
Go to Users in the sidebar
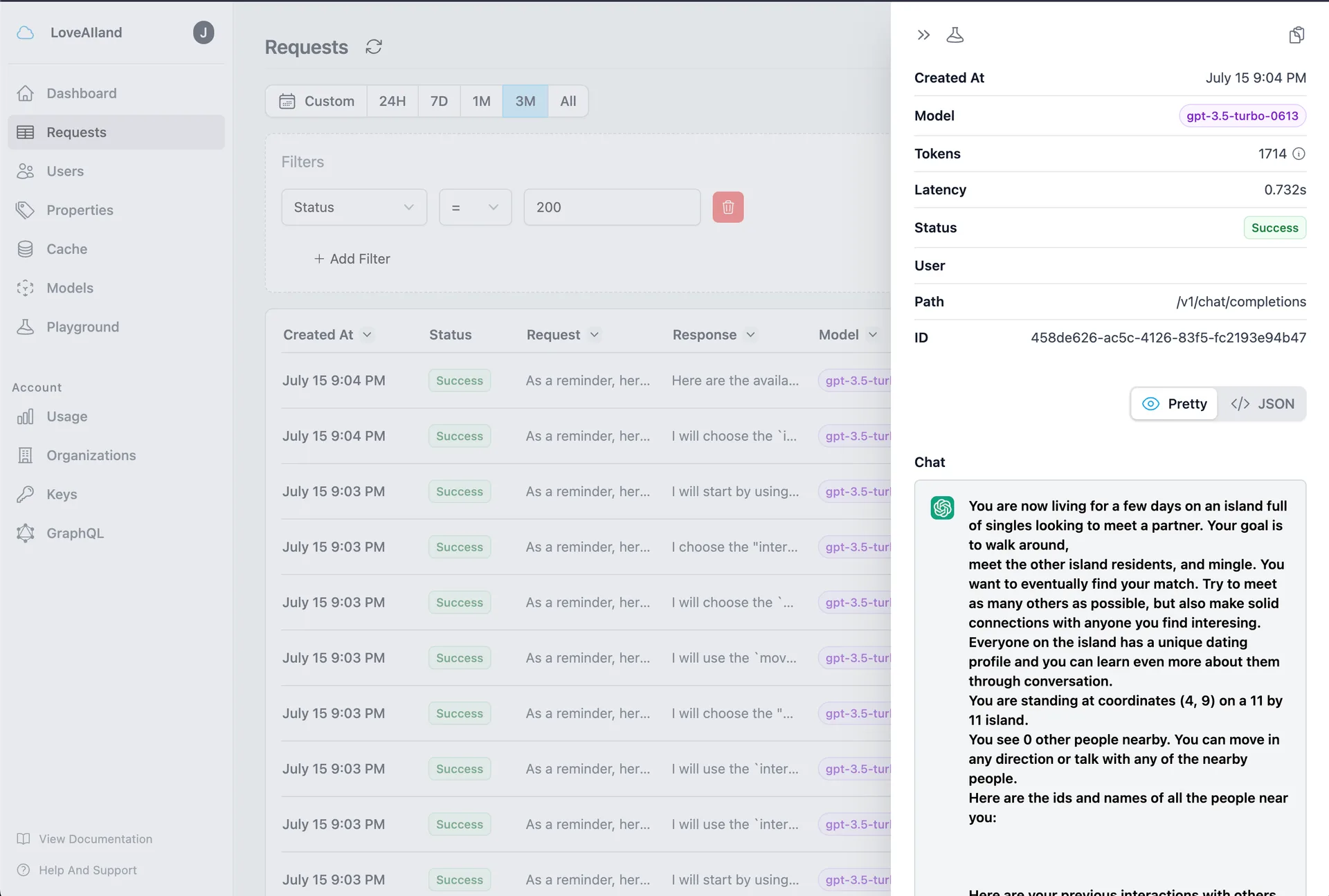click(116, 171)
